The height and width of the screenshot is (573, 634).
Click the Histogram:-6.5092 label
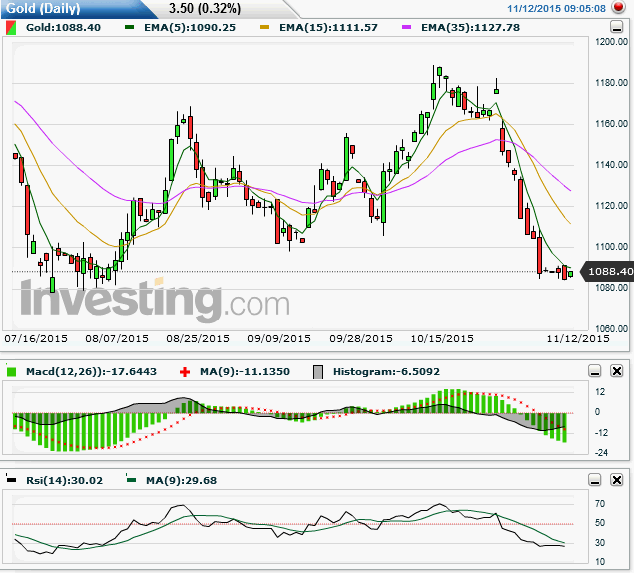386,371
